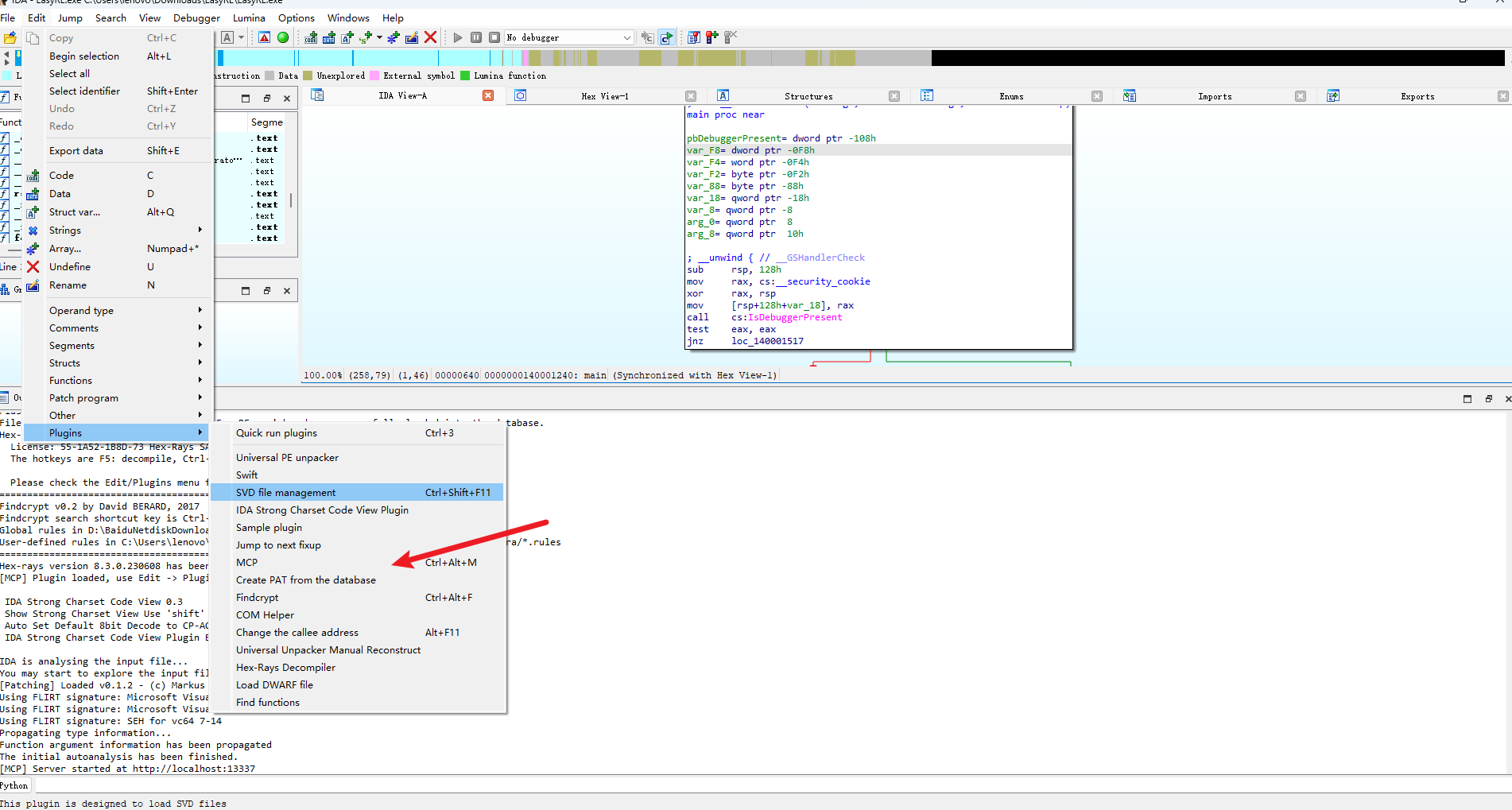Click 'IsDebuggerPresent' call in disassembly
1512x810 pixels.
(795, 317)
